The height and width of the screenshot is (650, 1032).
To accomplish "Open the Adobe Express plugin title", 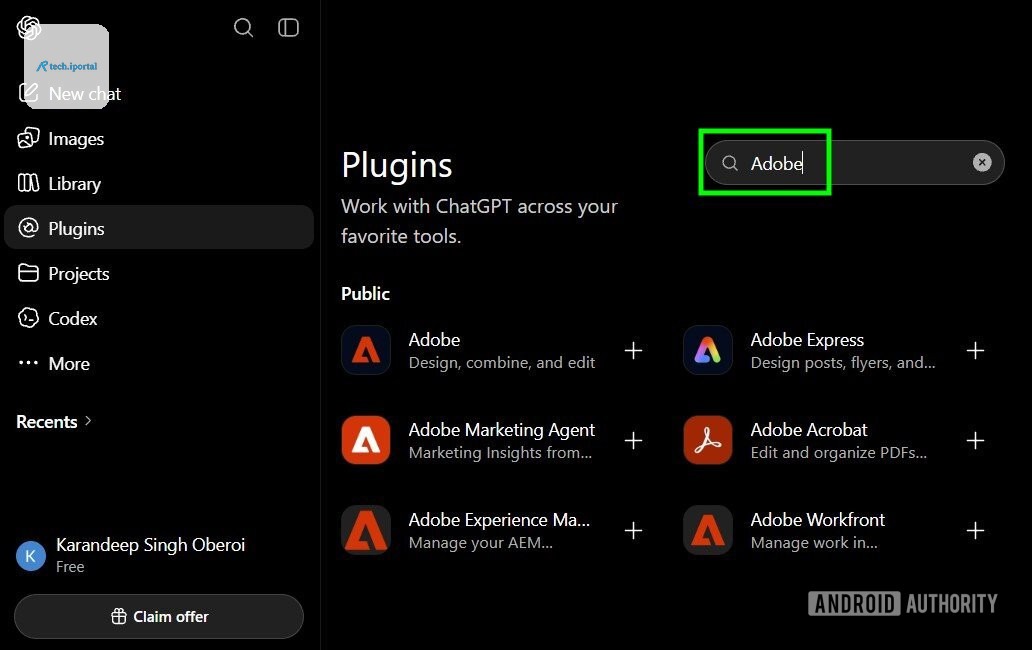I will (x=807, y=340).
